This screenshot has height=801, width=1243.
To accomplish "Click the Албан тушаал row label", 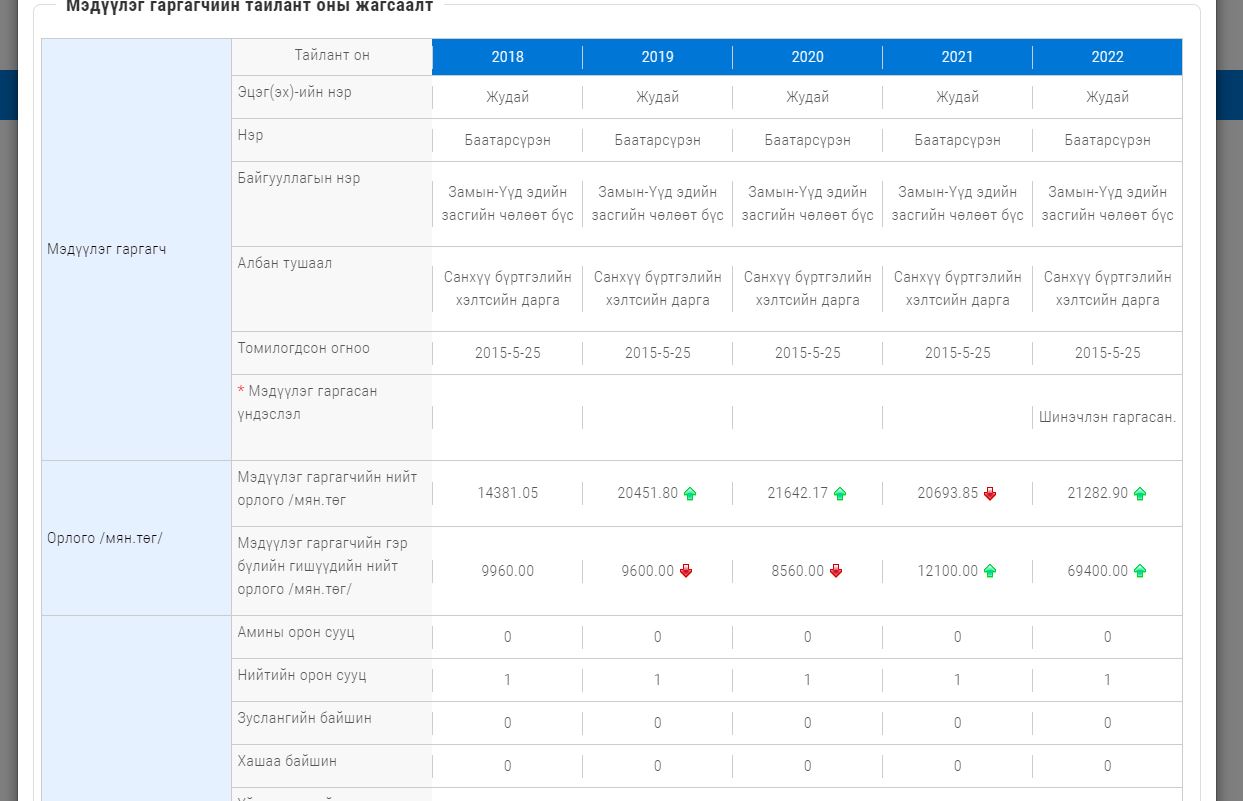I will 284,263.
